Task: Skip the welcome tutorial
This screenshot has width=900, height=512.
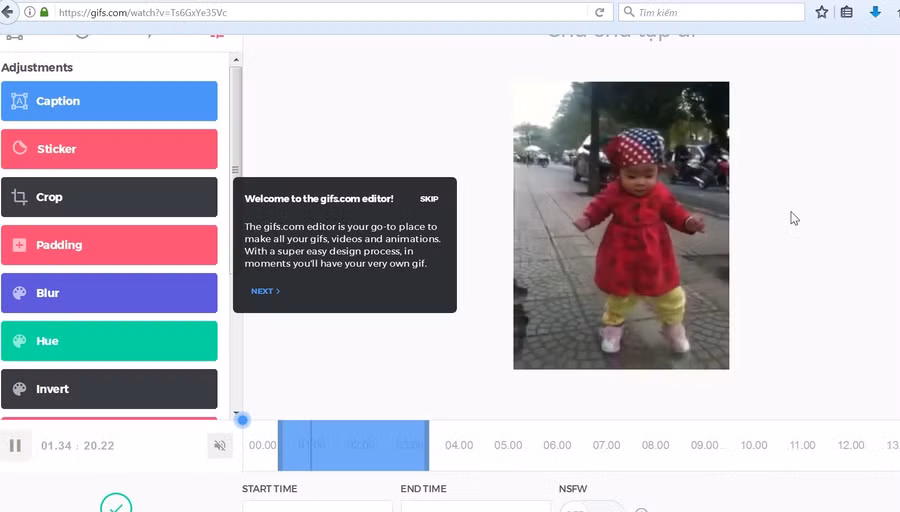Action: 429,199
